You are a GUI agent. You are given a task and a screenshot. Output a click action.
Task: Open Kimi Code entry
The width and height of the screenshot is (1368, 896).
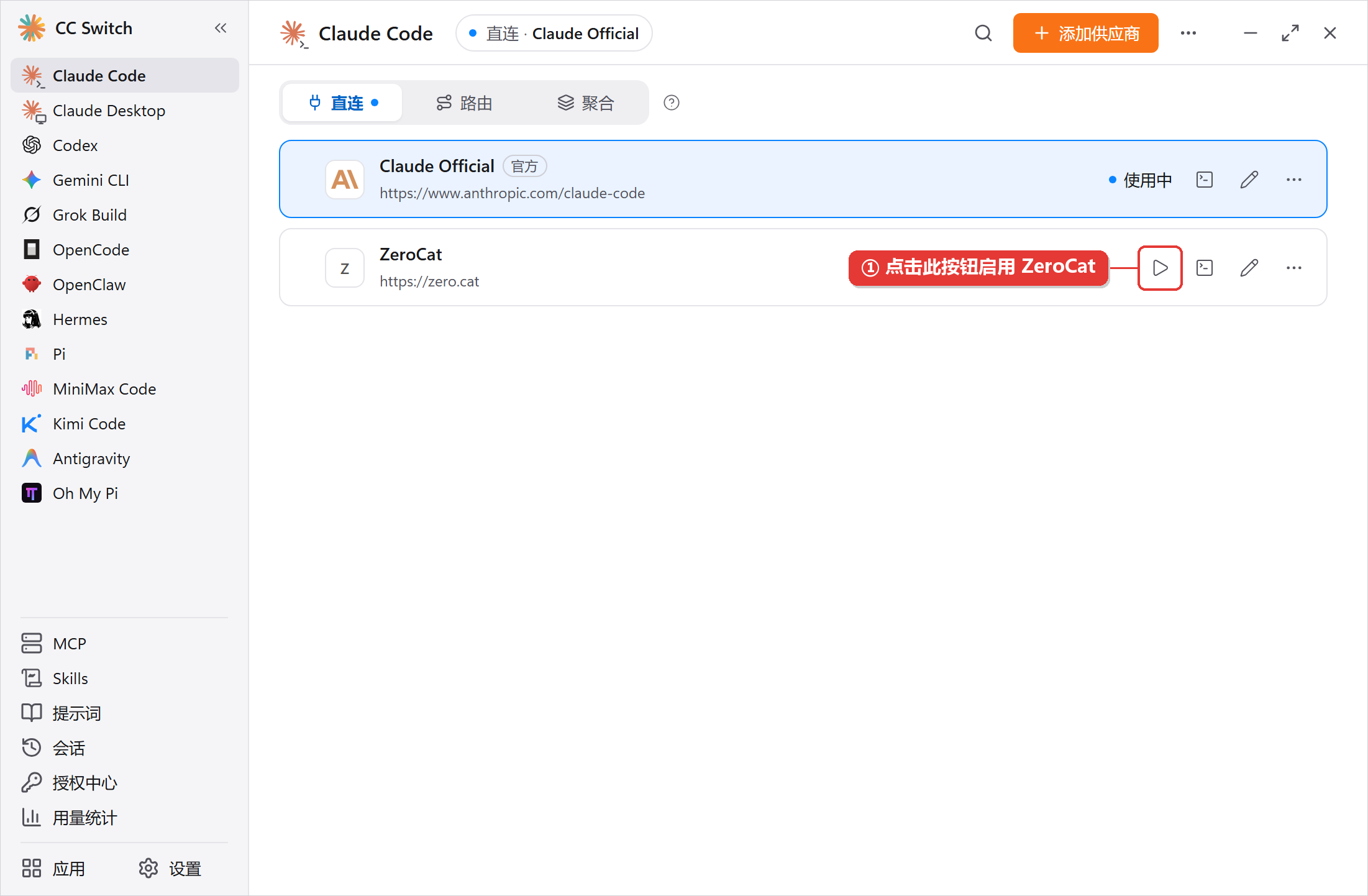[x=125, y=424]
